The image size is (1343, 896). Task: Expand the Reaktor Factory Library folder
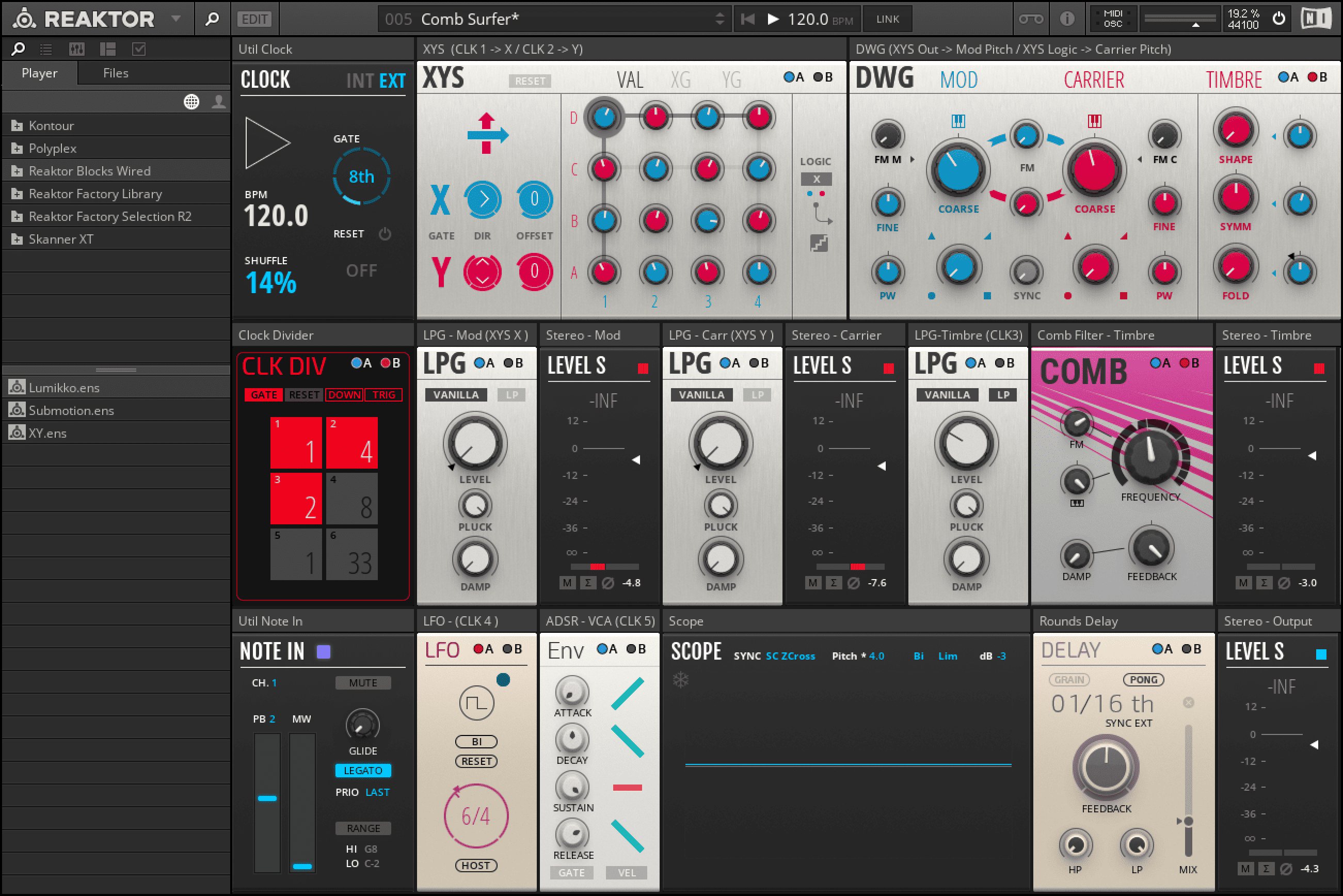tap(17, 194)
